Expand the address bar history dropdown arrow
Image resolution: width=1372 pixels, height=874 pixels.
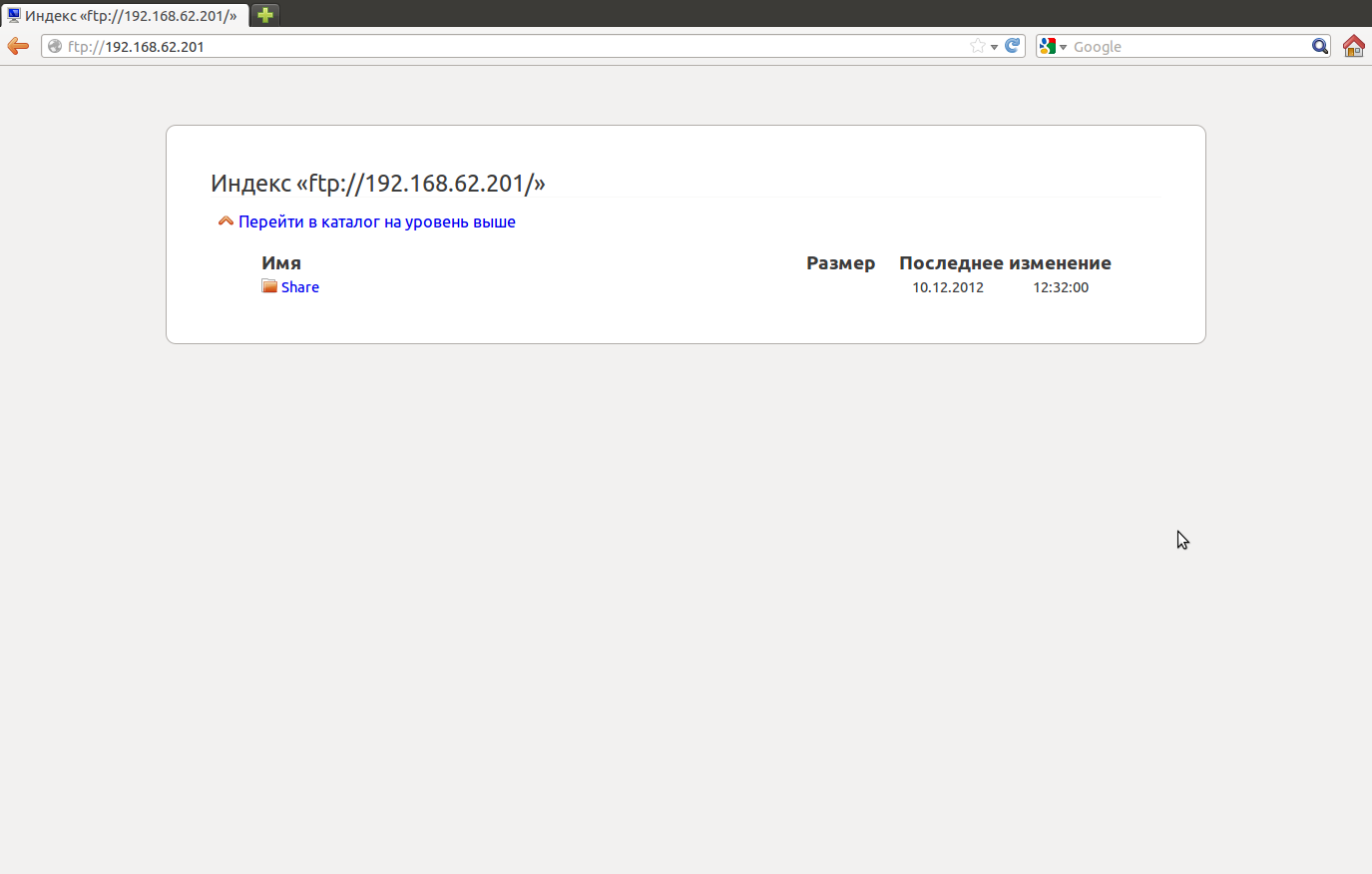(994, 47)
